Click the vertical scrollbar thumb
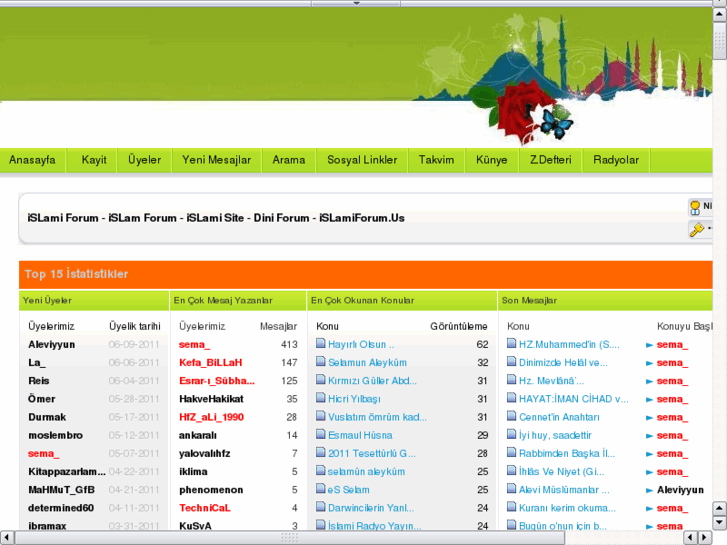 720,41
